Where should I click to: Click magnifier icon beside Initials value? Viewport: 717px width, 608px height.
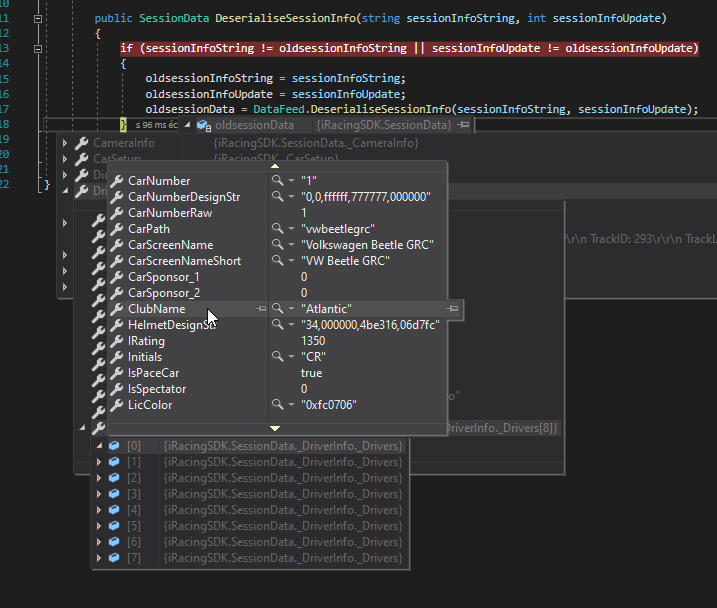click(277, 356)
